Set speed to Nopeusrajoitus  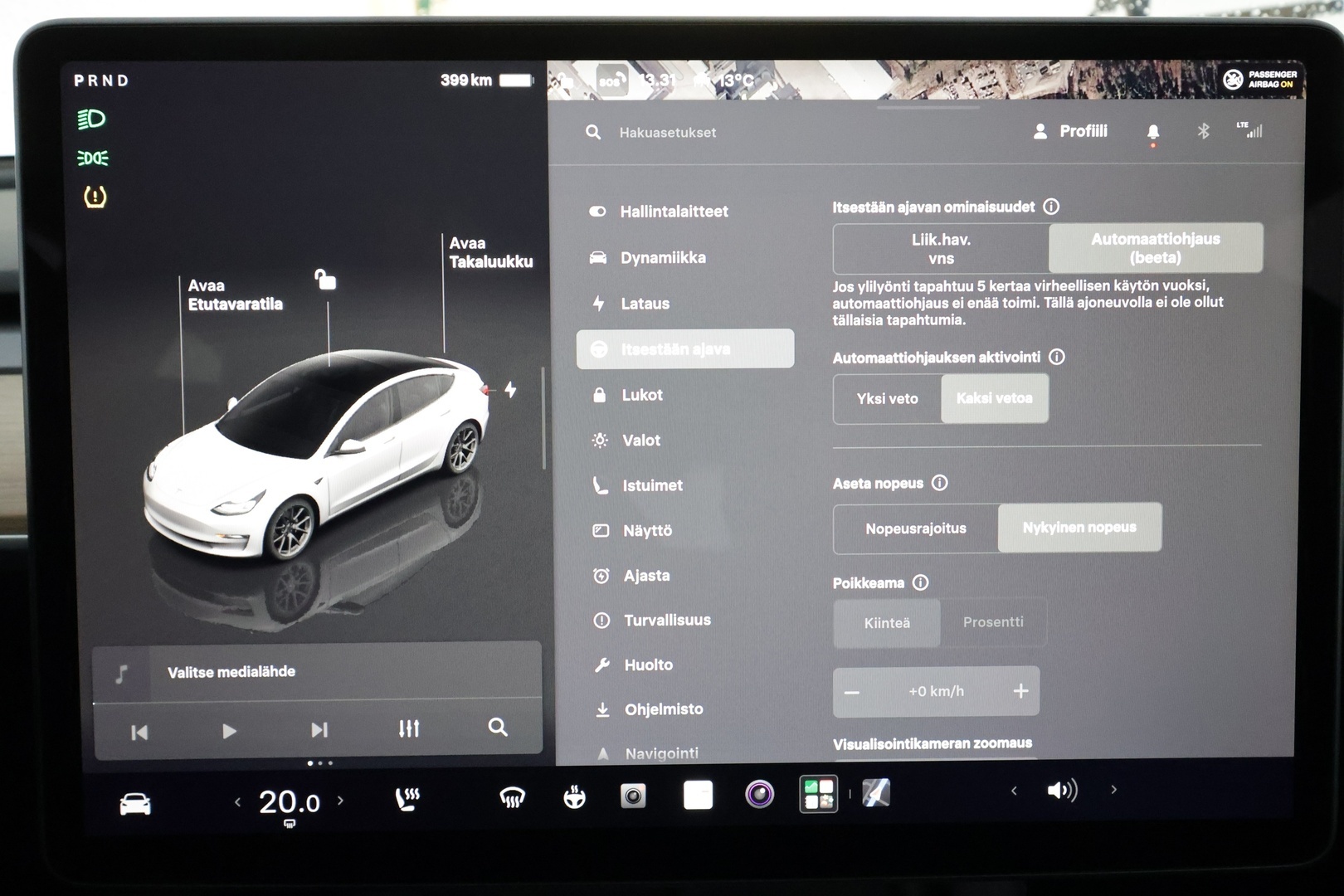coord(916,528)
